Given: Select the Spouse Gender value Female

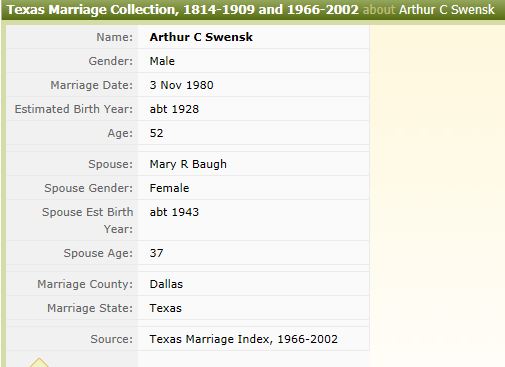Looking at the screenshot, I should (x=169, y=188).
